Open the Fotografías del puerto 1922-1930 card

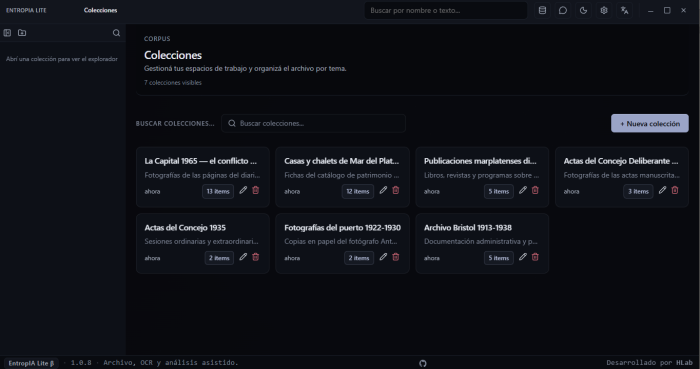click(x=342, y=243)
